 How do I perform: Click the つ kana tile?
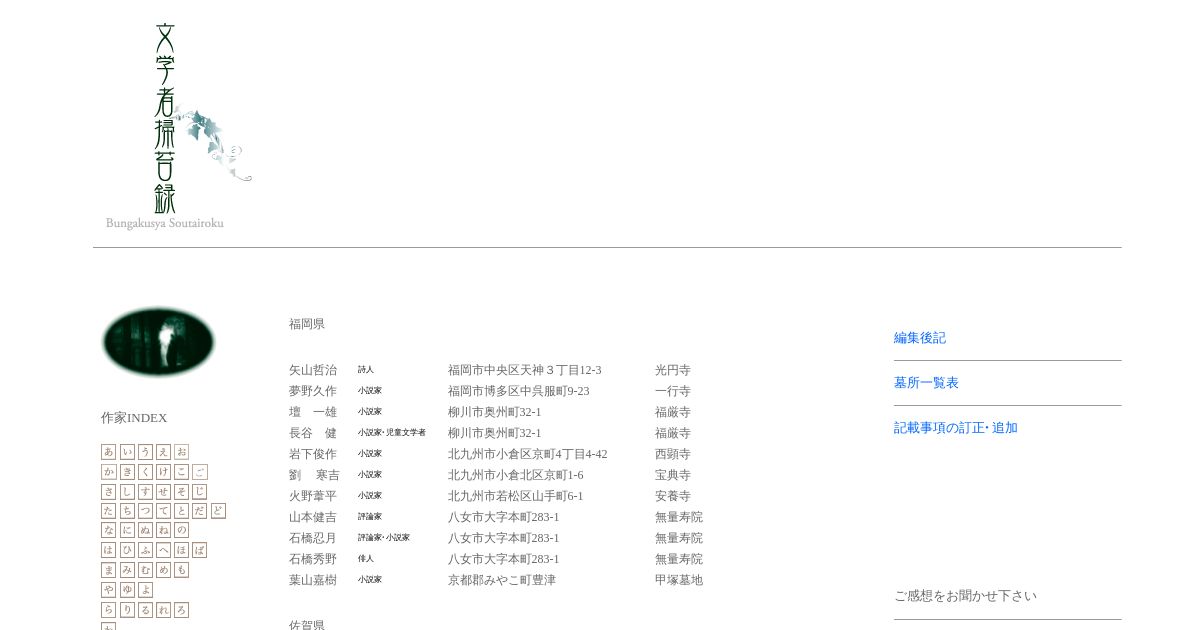(145, 511)
